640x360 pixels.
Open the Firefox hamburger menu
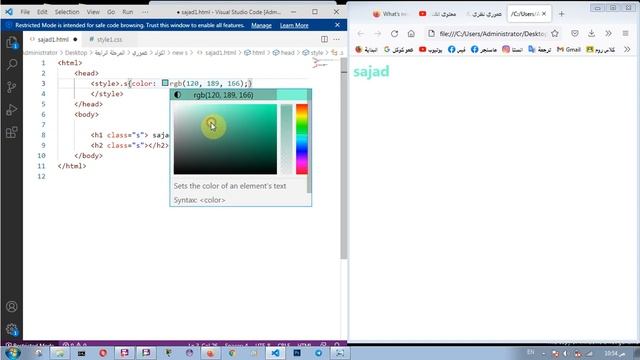point(625,33)
